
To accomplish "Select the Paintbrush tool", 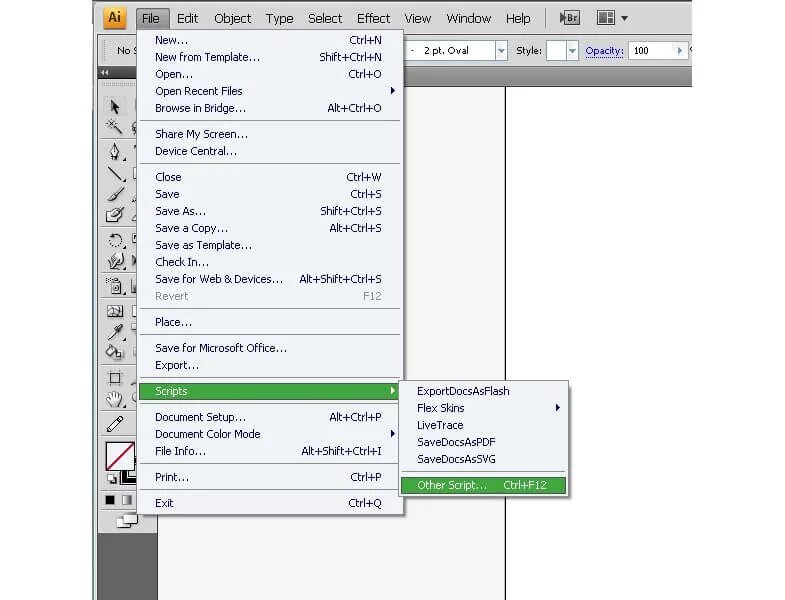I will click(116, 194).
